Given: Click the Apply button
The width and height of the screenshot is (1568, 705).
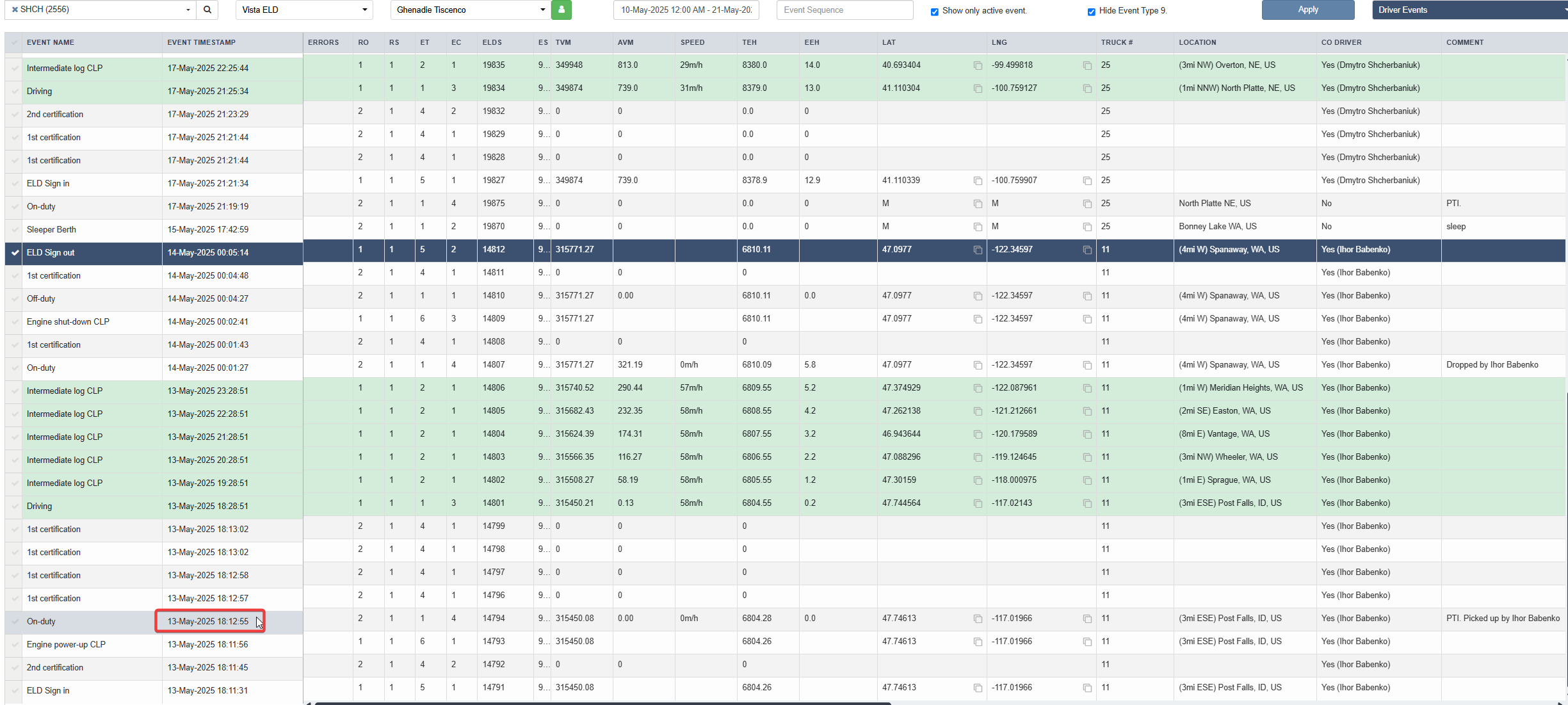Looking at the screenshot, I should pos(1308,10).
